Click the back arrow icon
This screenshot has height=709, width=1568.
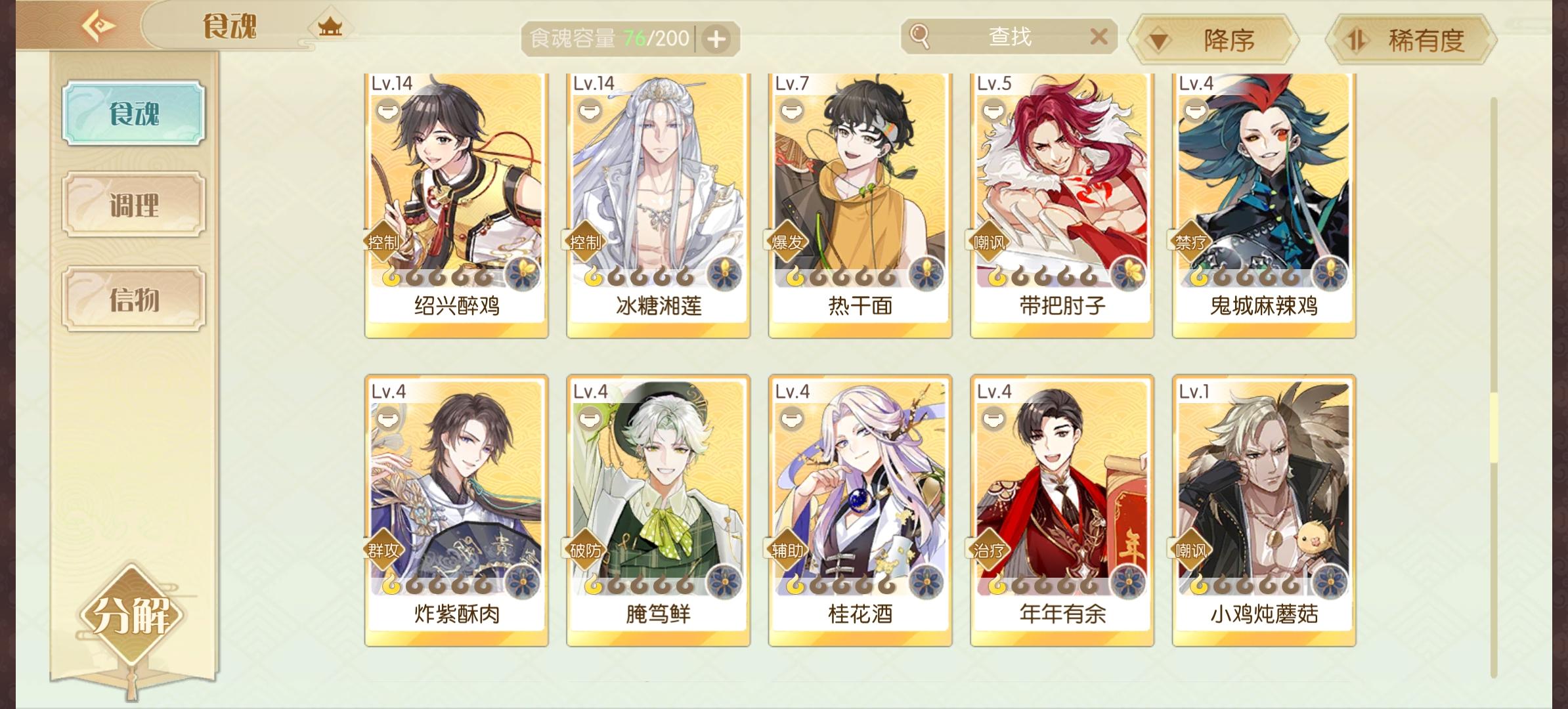point(98,27)
